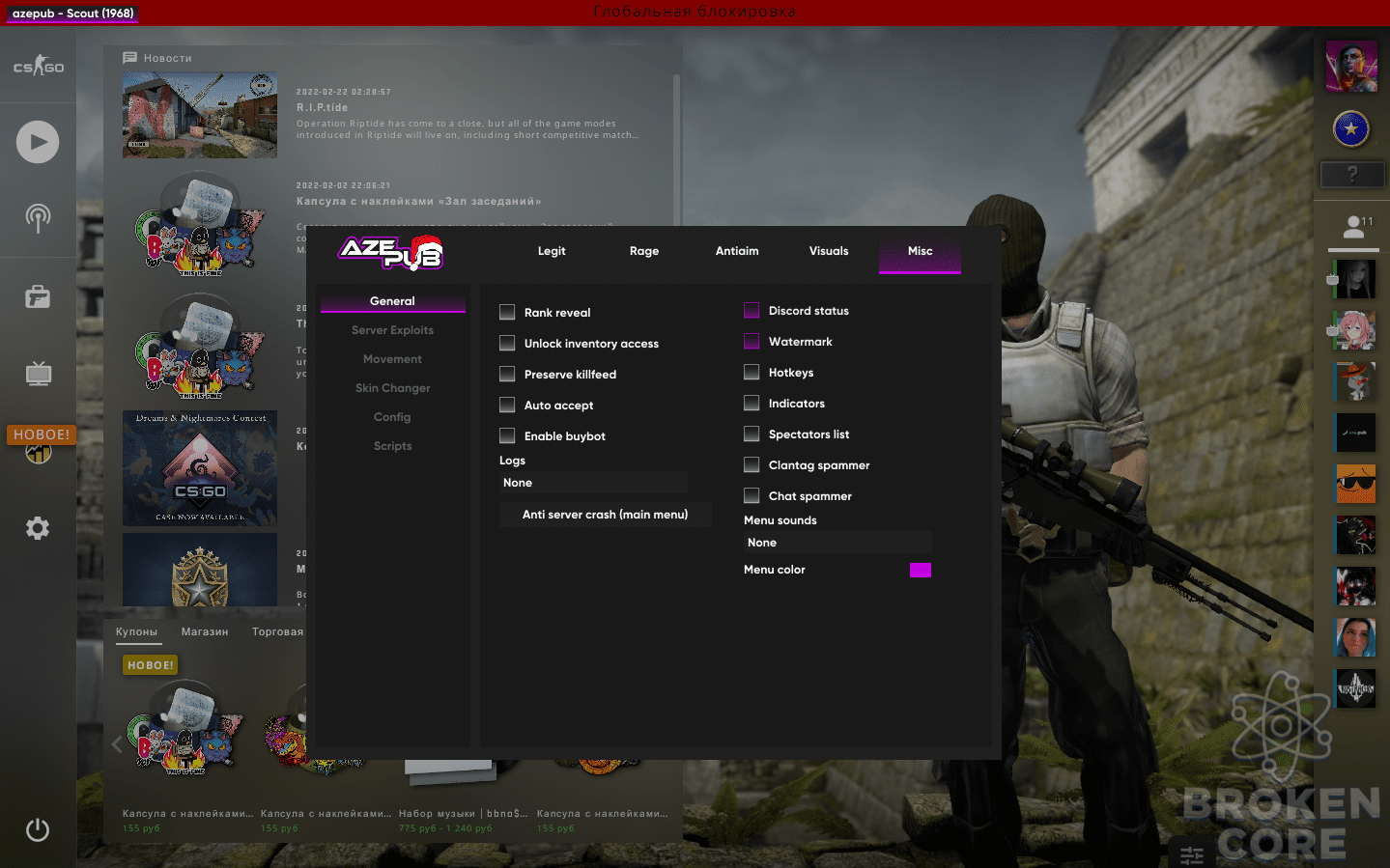The image size is (1390, 868).
Task: Click the CS:GO logo home icon
Action: pos(38,67)
